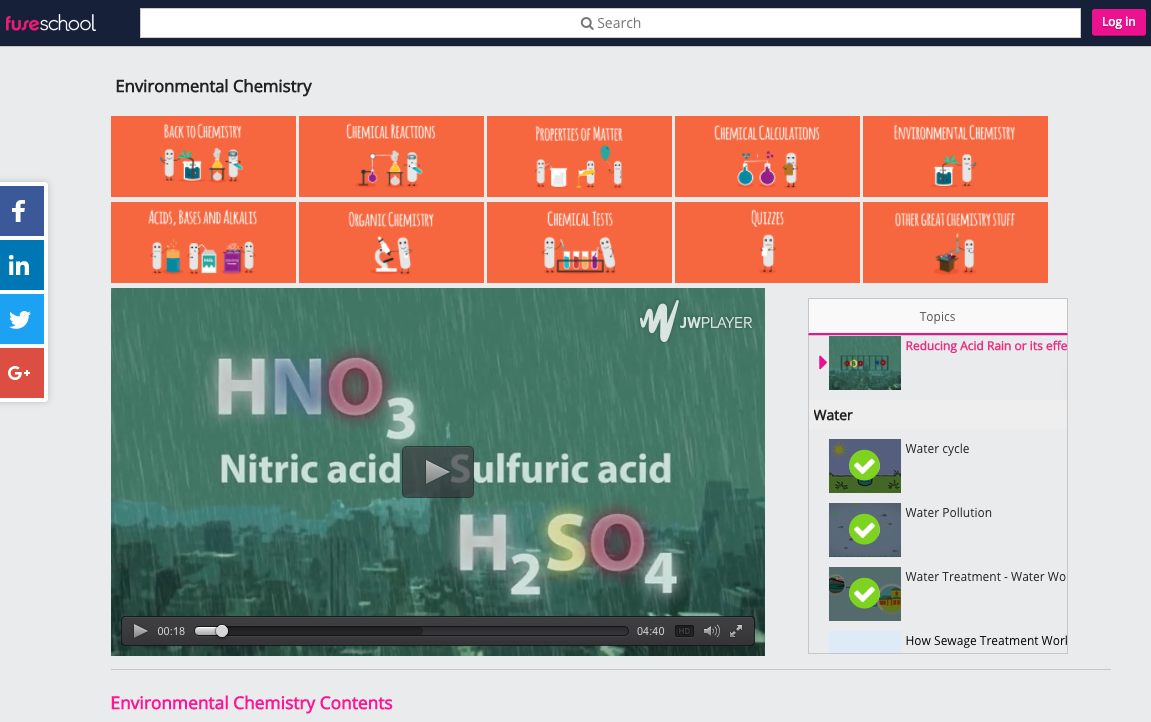
Task: Open the Environmental Chemistry Contents link
Action: click(251, 703)
